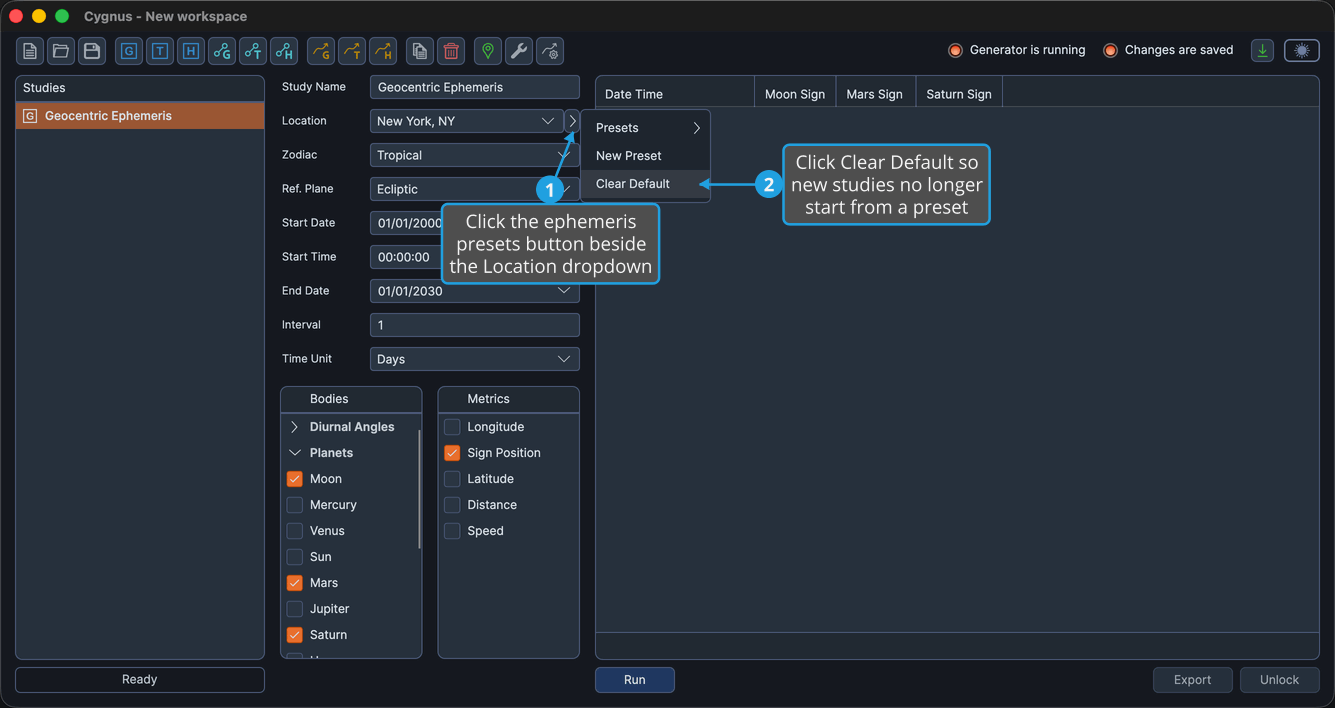Click the Mars Sign column header

point(875,94)
